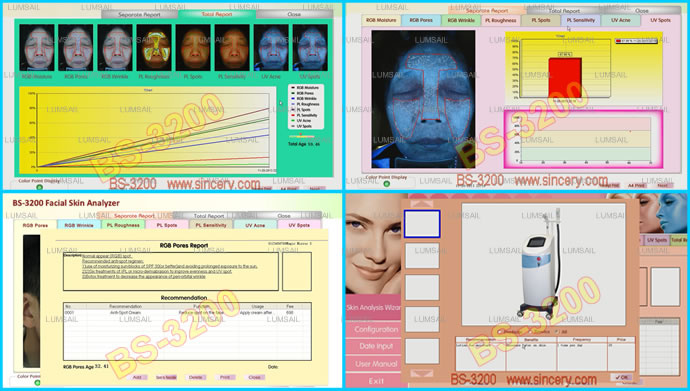
Task: Select RGB Pores tab in the Pores Report window
Action: 35,225
